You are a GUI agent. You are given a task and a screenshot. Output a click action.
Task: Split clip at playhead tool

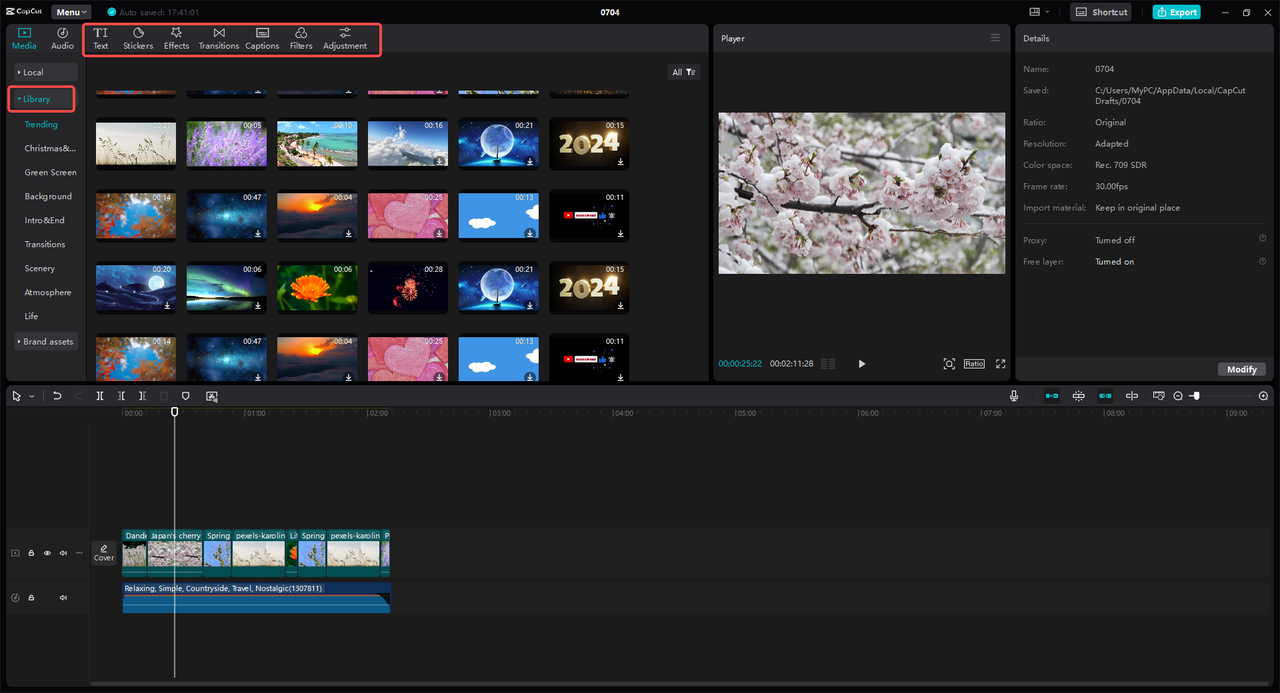tap(100, 396)
